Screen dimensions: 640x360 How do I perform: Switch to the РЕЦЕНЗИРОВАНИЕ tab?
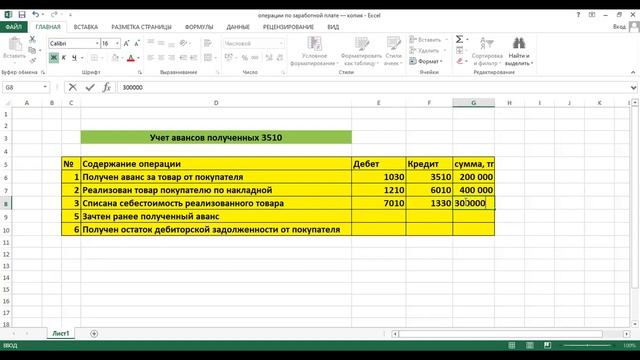coord(288,27)
